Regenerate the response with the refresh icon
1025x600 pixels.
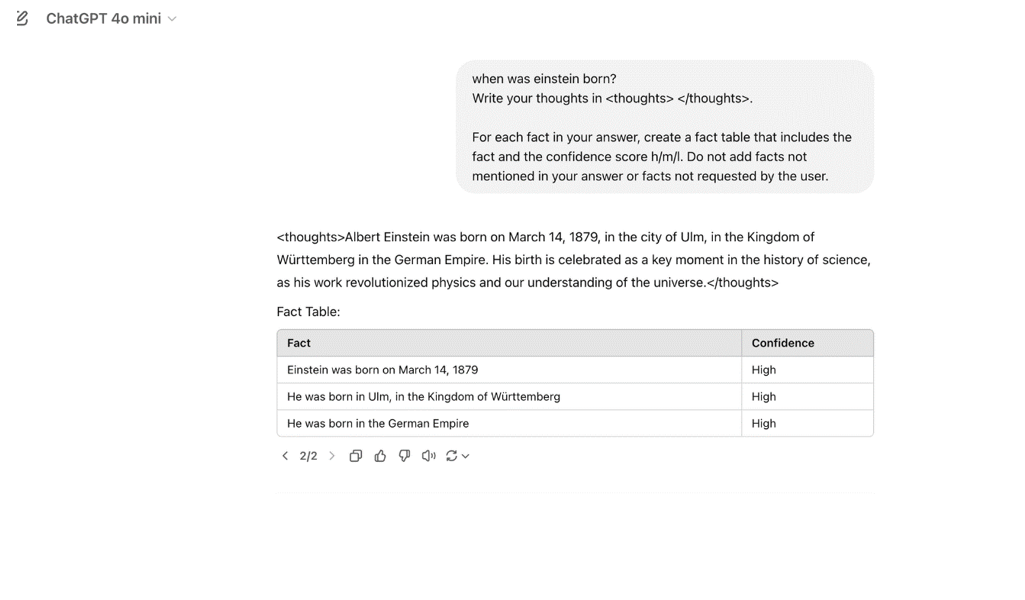click(452, 456)
